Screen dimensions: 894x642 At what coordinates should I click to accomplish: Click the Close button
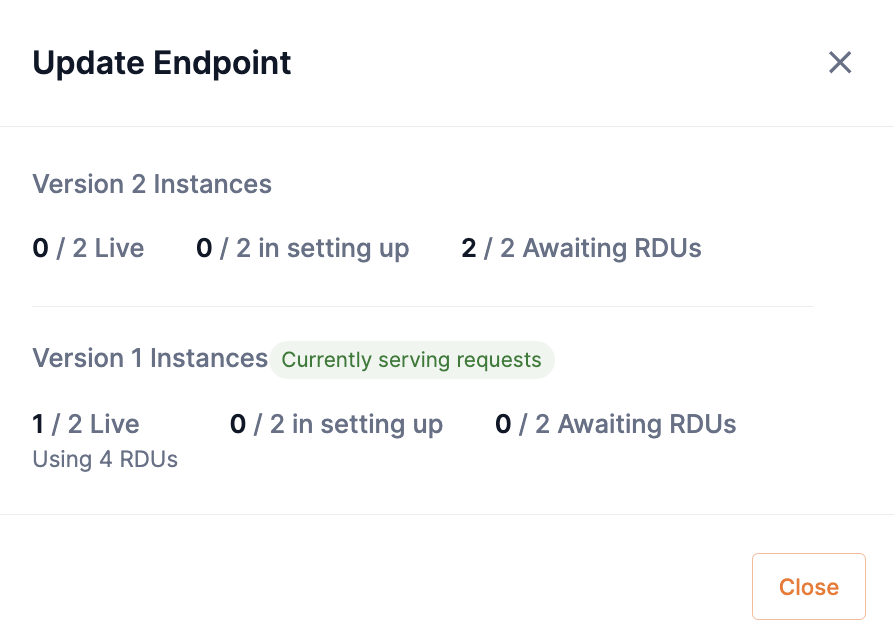point(808,586)
